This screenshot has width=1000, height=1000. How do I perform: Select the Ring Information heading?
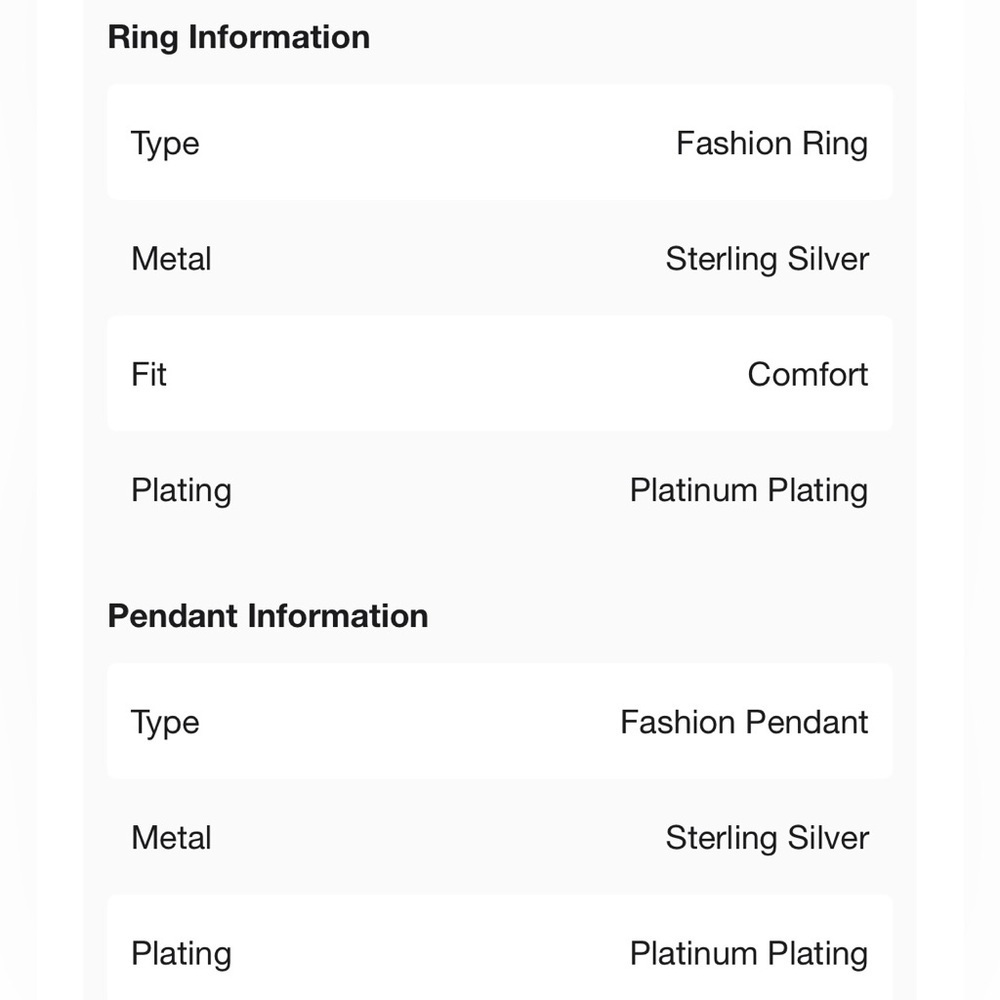[239, 38]
